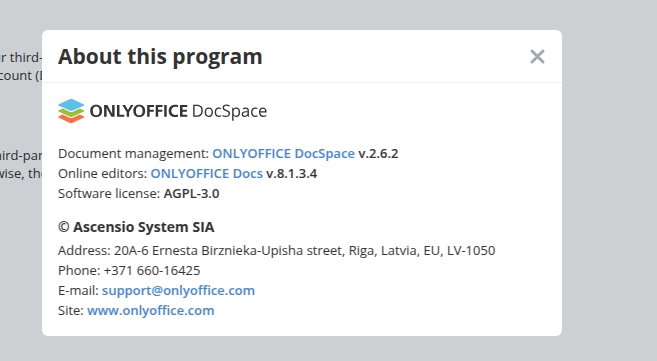
Task: Click the AGPL-3.0 license text
Action: (191, 194)
